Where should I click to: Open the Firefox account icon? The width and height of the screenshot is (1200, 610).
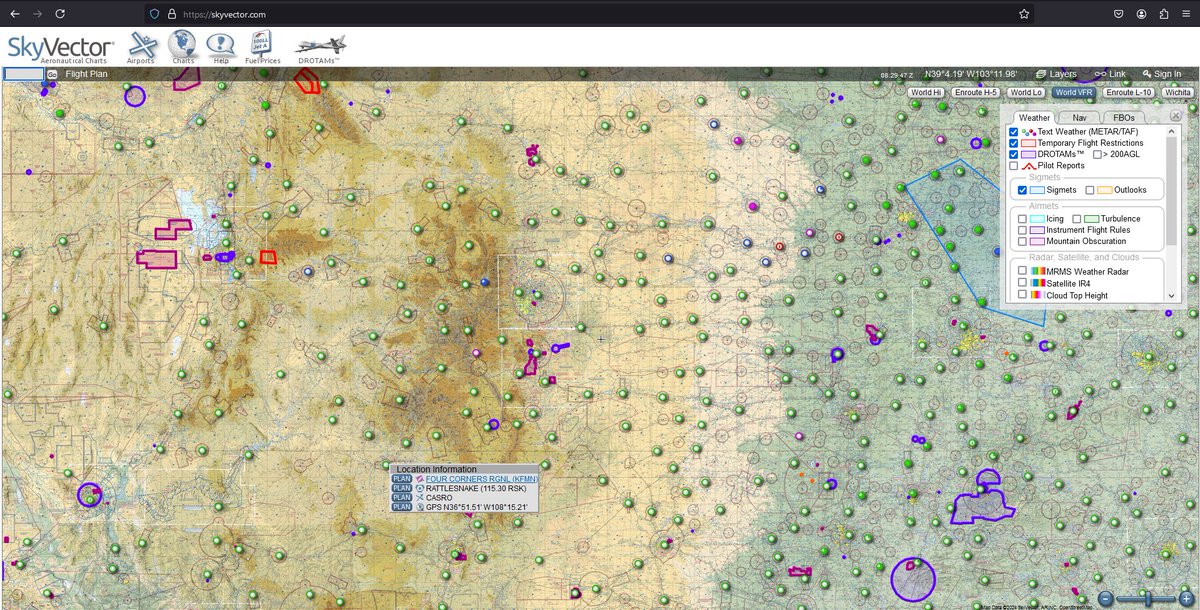[1141, 14]
